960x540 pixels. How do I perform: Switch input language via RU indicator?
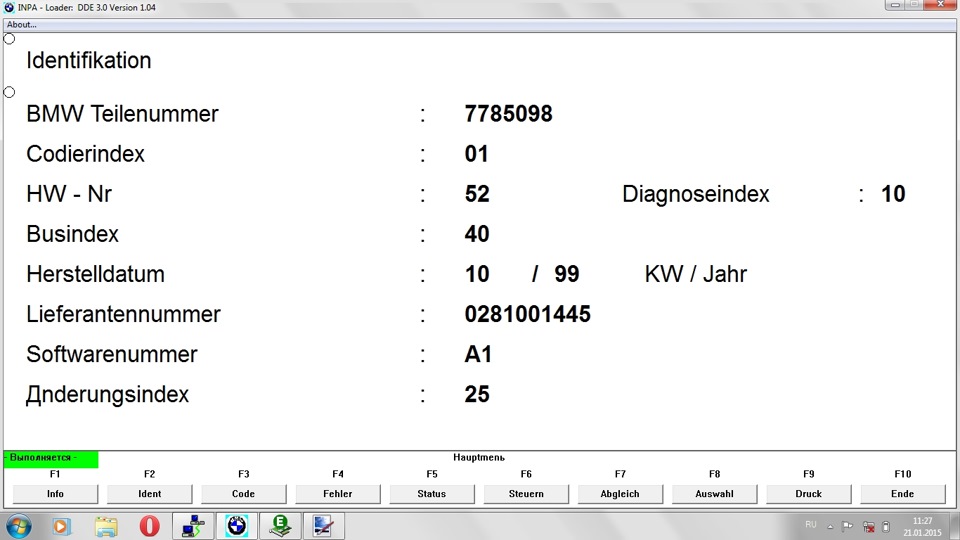[x=811, y=525]
